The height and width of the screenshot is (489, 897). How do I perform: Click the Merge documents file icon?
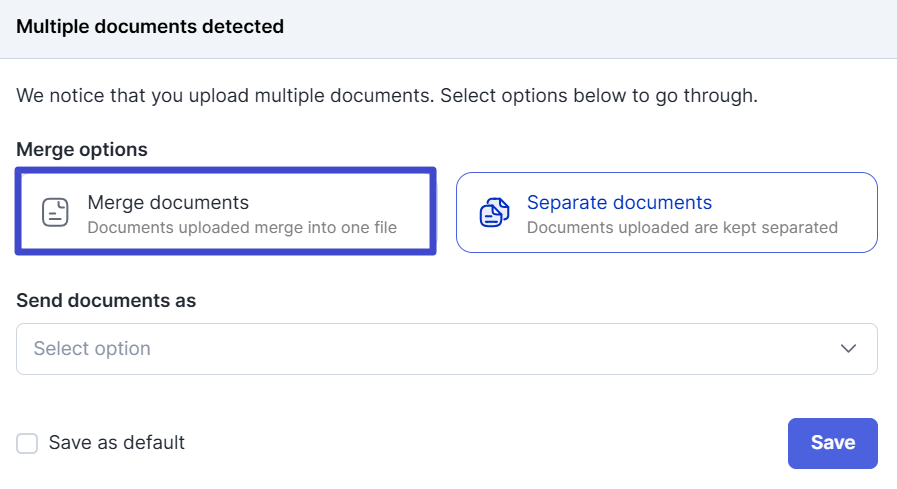(x=55, y=212)
